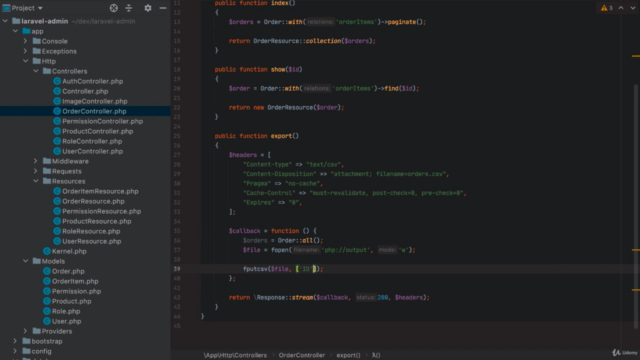The image size is (640, 360).
Task: Expand the Console folder
Action: (25, 41)
